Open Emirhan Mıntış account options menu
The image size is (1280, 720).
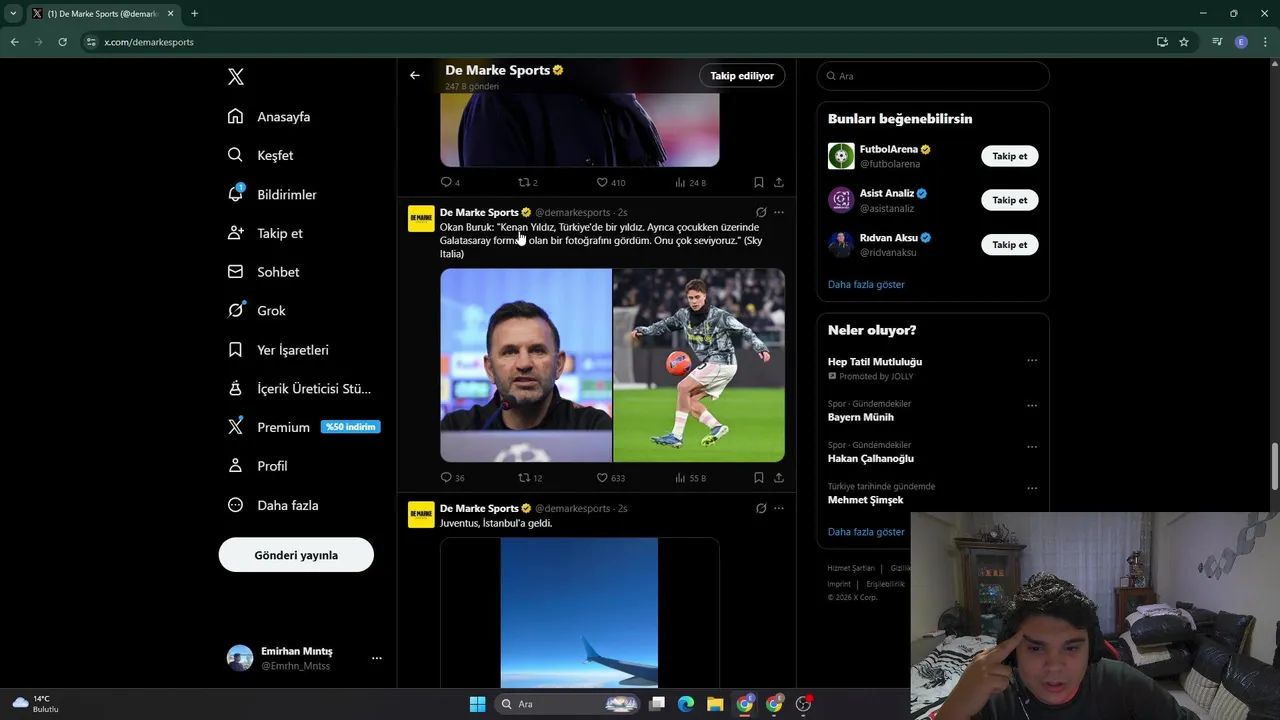click(376, 658)
